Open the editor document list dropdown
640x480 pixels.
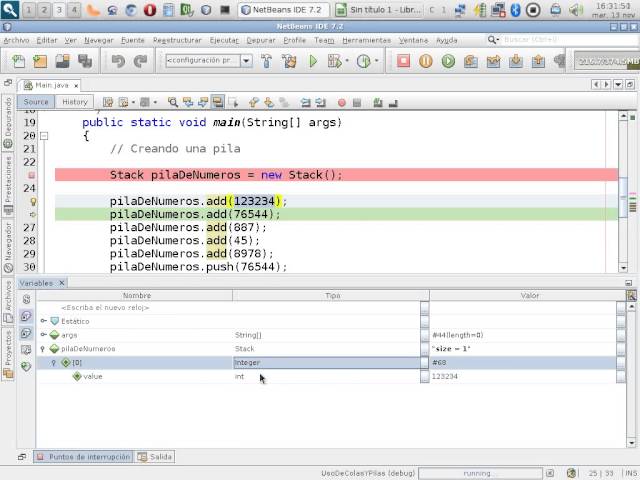coord(618,84)
